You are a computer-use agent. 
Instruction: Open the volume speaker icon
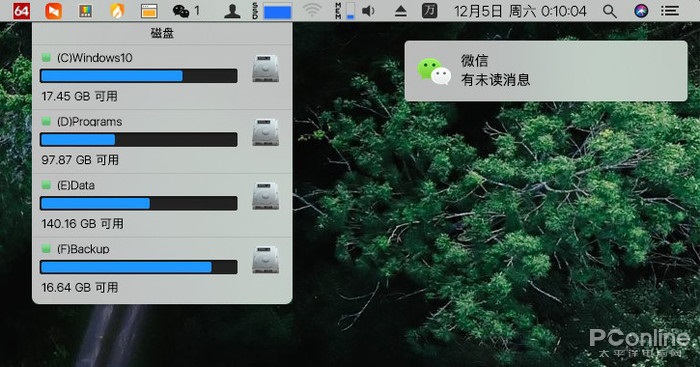coord(368,11)
